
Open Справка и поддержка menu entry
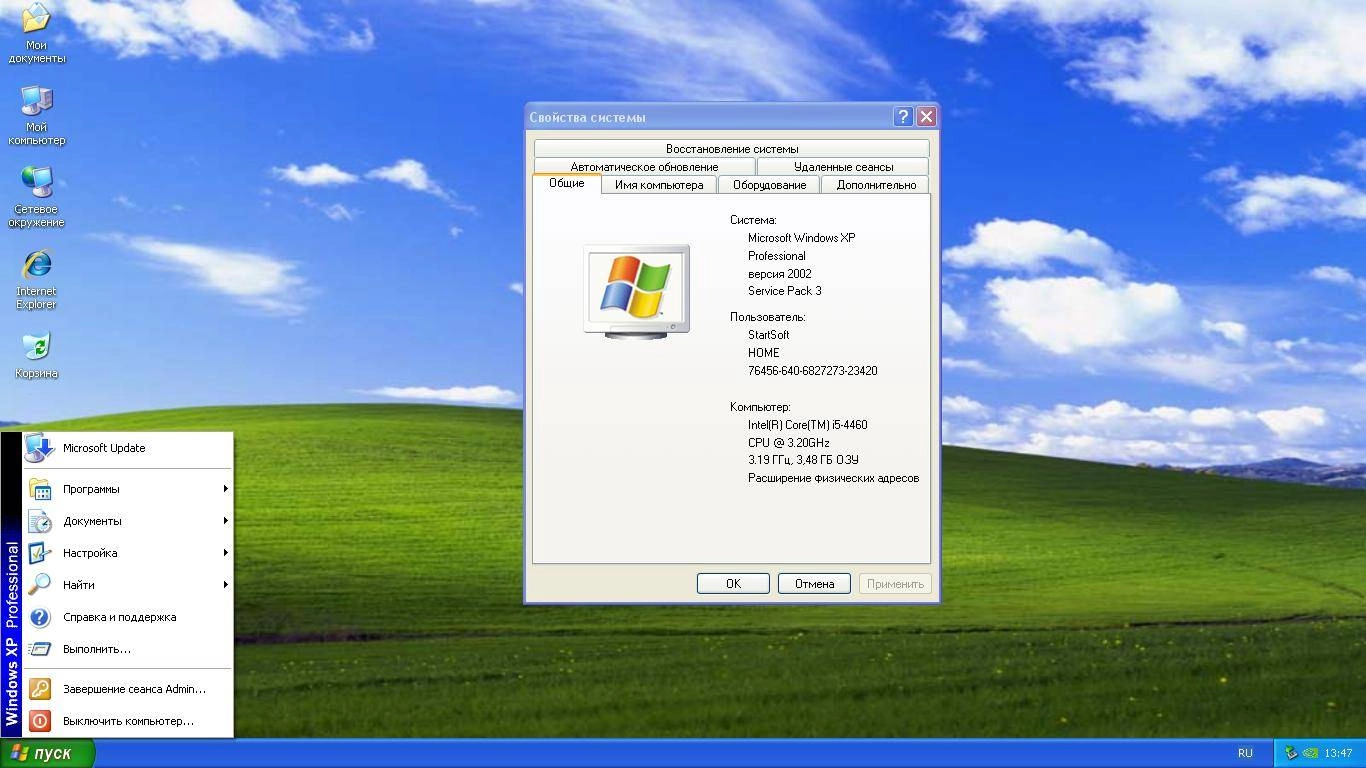point(128,617)
